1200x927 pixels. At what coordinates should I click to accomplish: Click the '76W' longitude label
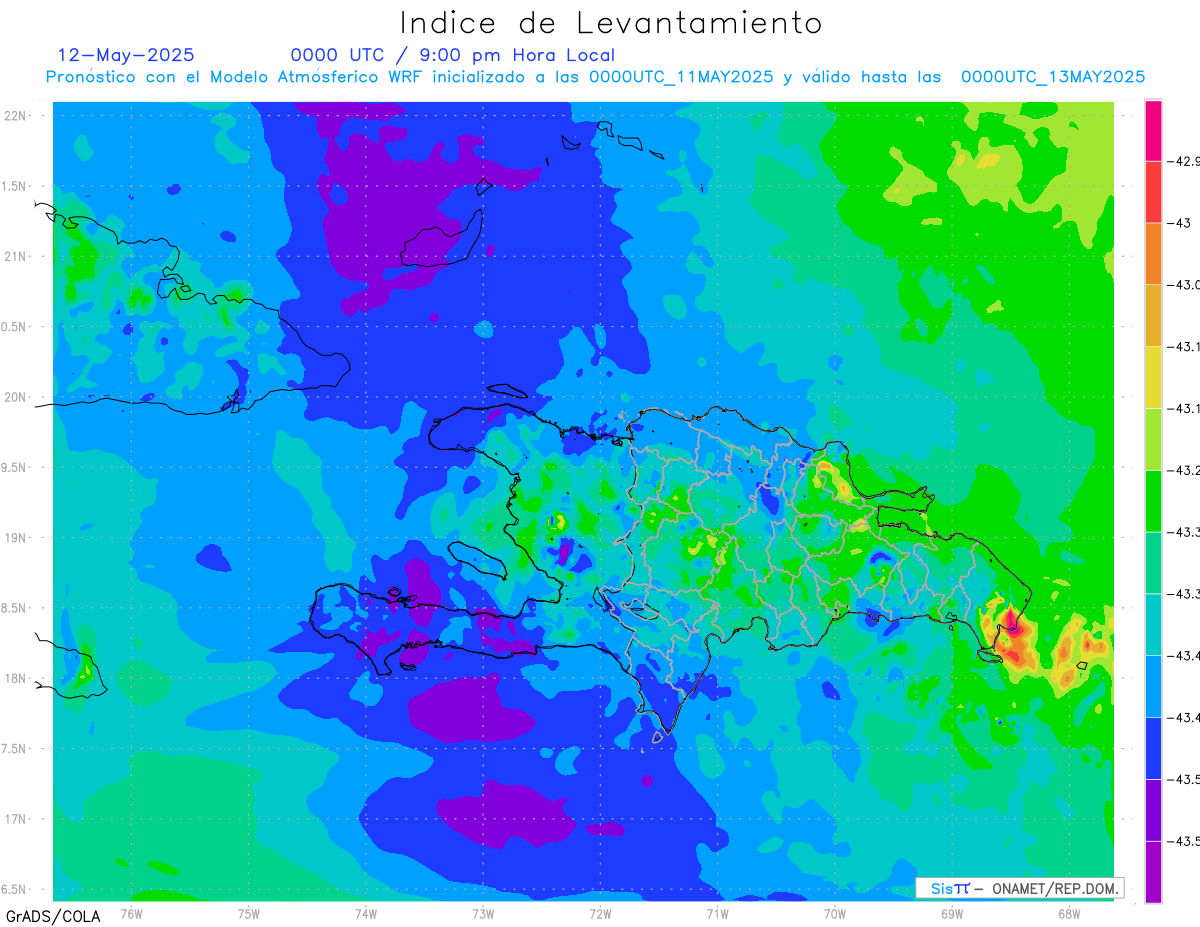[131, 912]
